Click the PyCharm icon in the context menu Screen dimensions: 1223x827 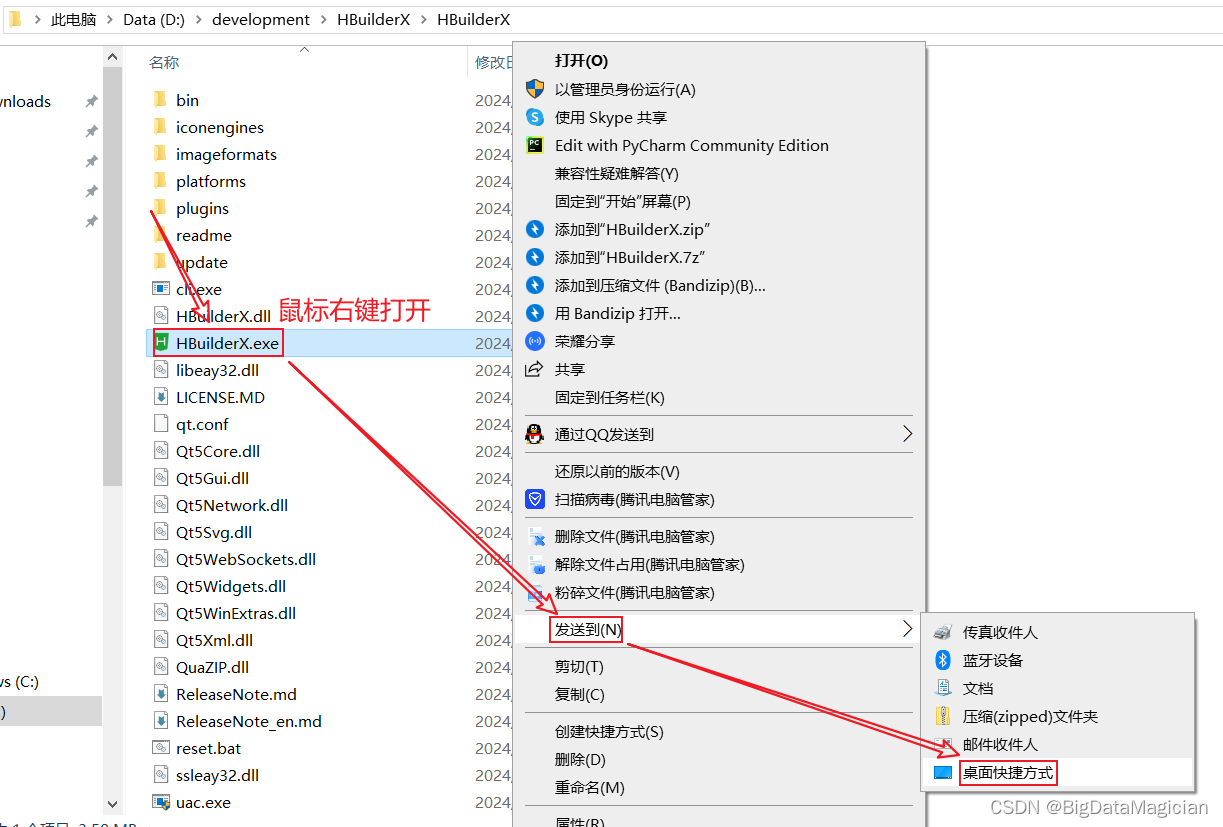click(x=535, y=145)
